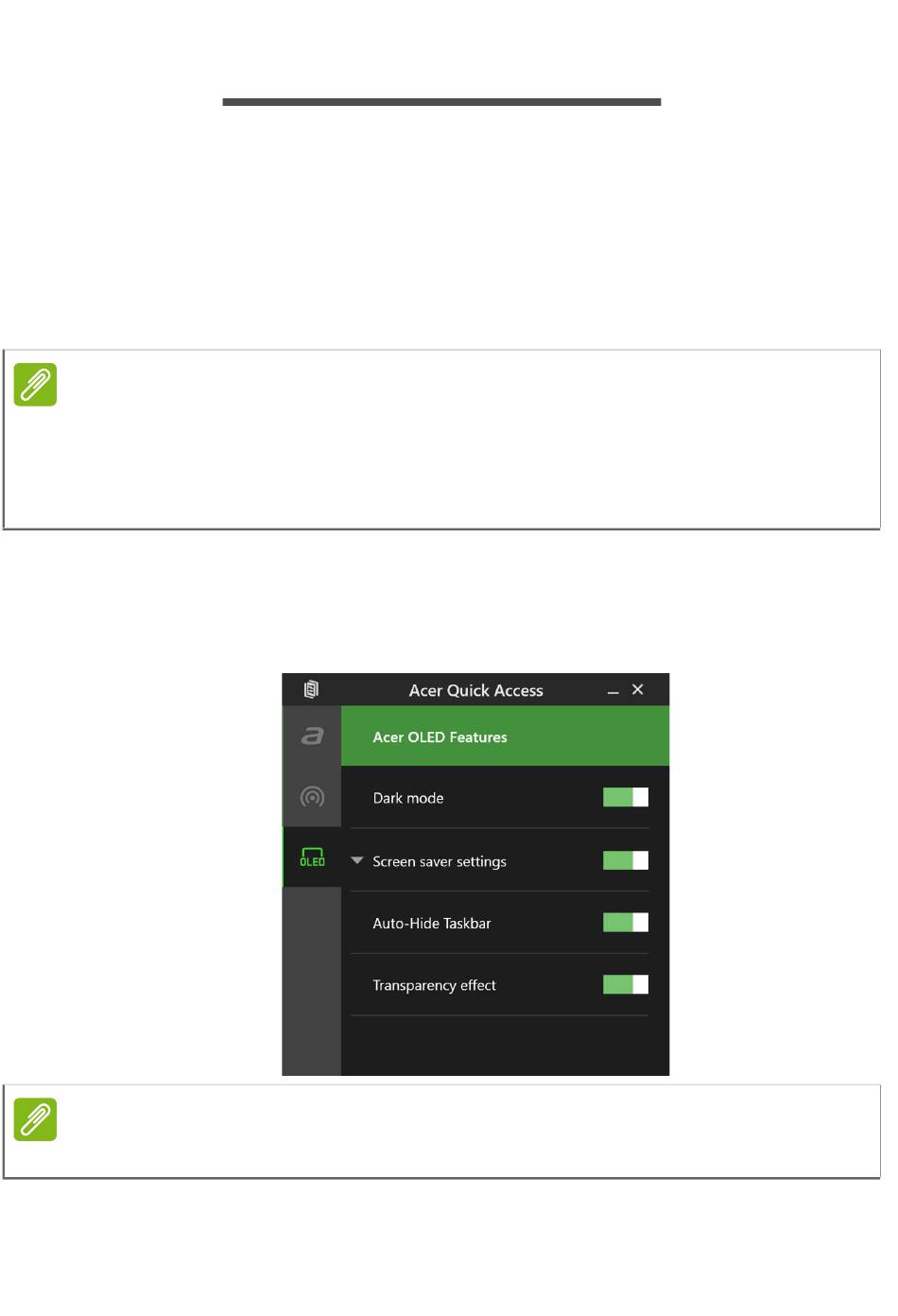This screenshot has width=898, height=1316.
Task: Select the OLED sidebar icon
Action: pos(312,857)
